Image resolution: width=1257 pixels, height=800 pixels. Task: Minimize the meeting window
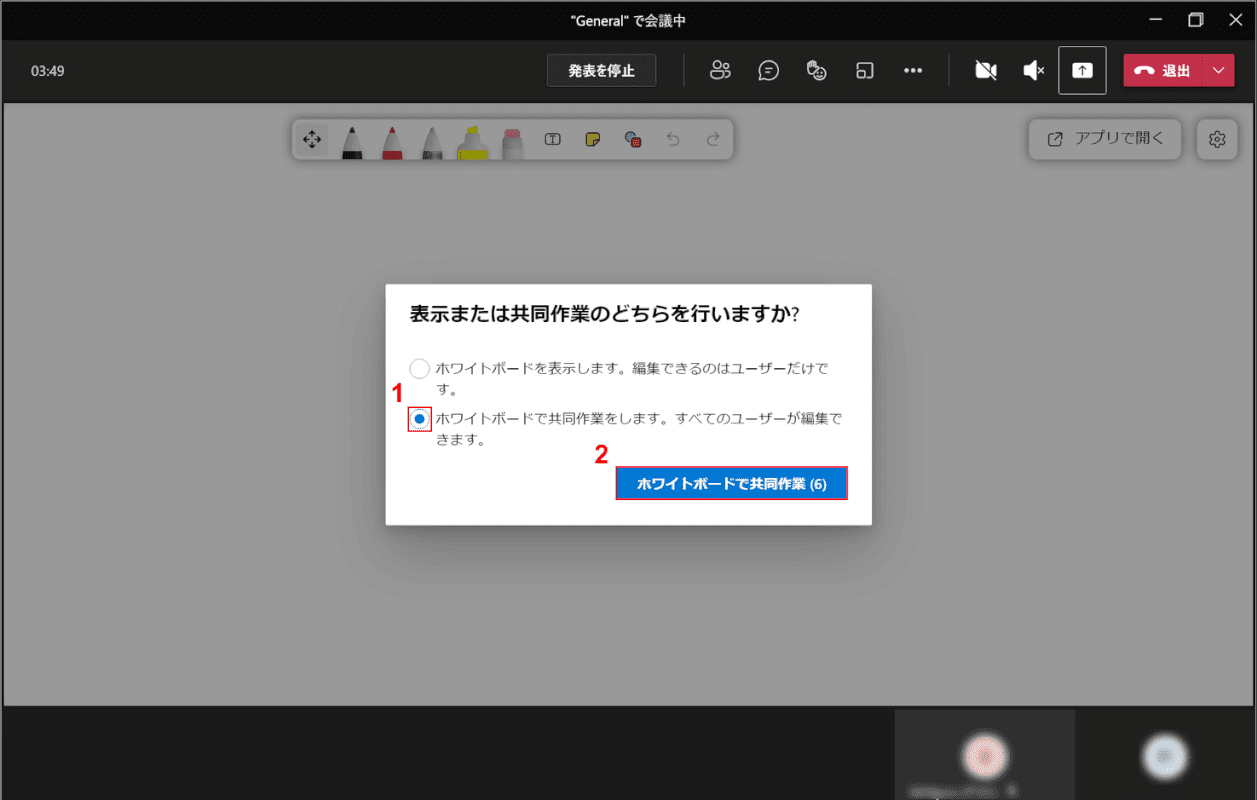click(x=1157, y=20)
